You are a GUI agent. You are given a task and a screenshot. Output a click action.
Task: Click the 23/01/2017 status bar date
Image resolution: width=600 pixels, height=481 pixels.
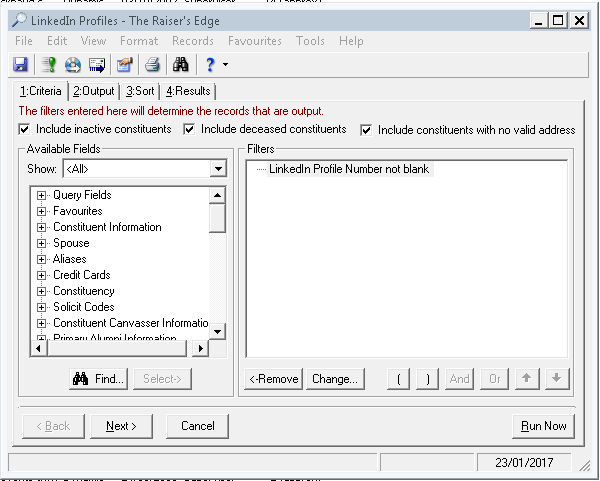(524, 463)
